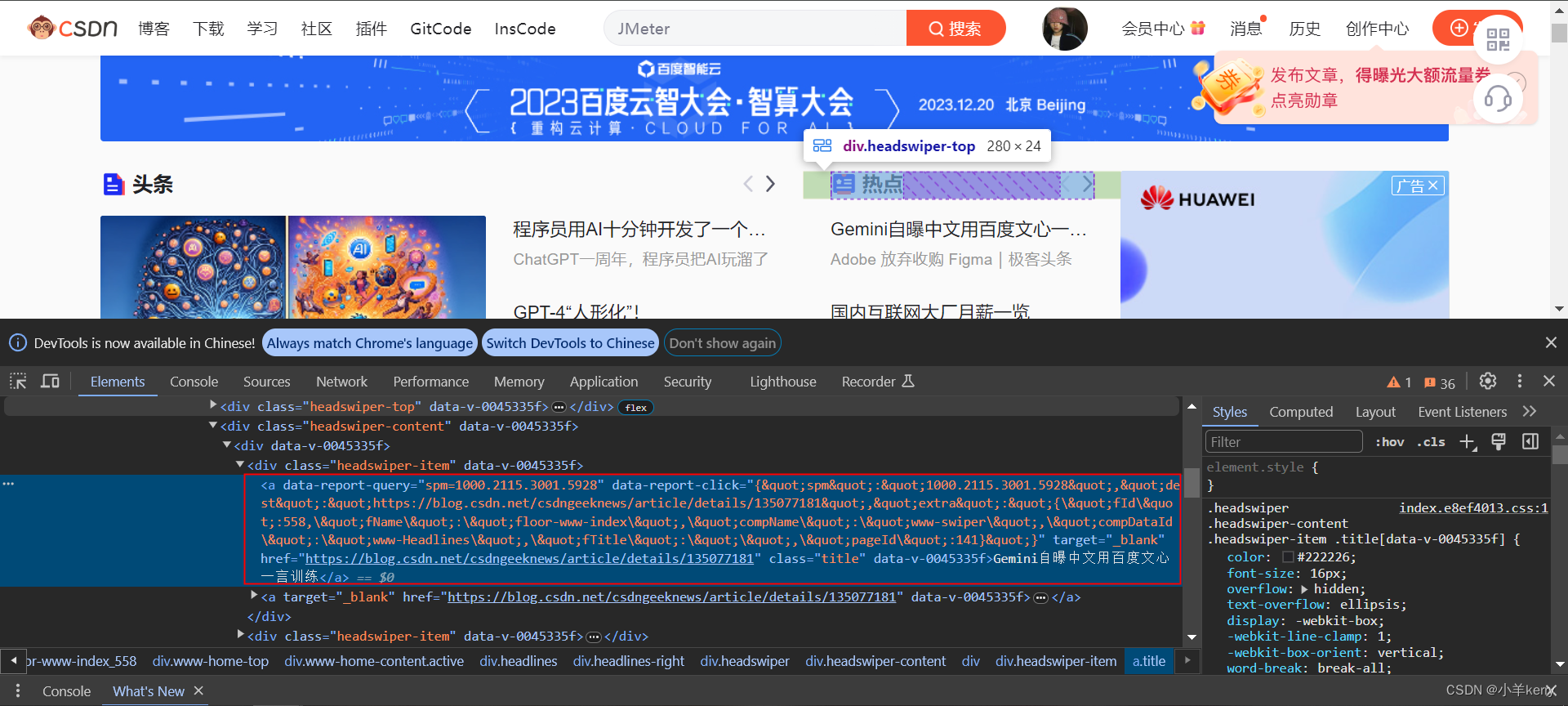Click the #222226 color swatch

(1288, 557)
